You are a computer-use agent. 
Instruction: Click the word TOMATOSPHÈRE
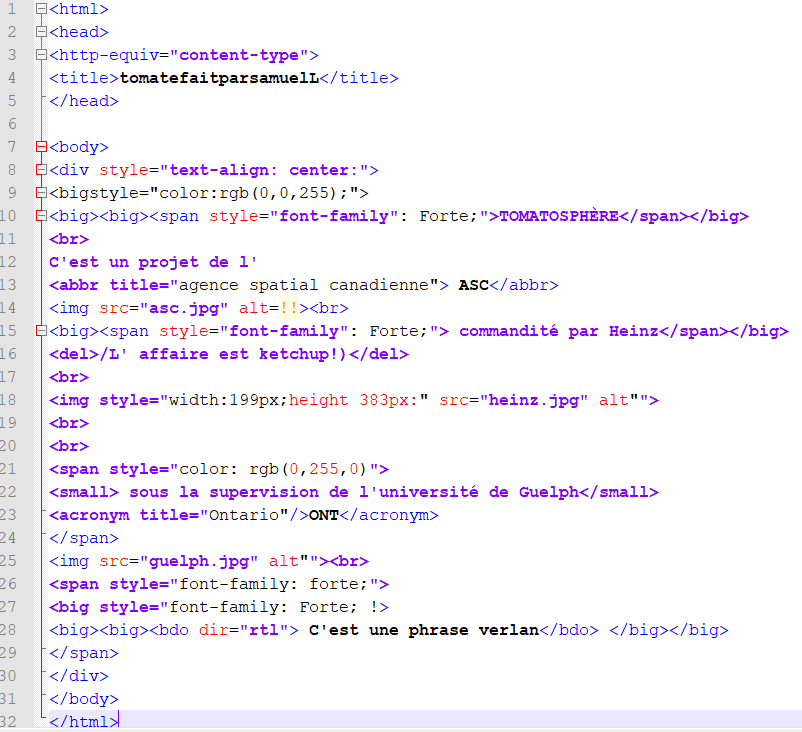[x=559, y=216]
